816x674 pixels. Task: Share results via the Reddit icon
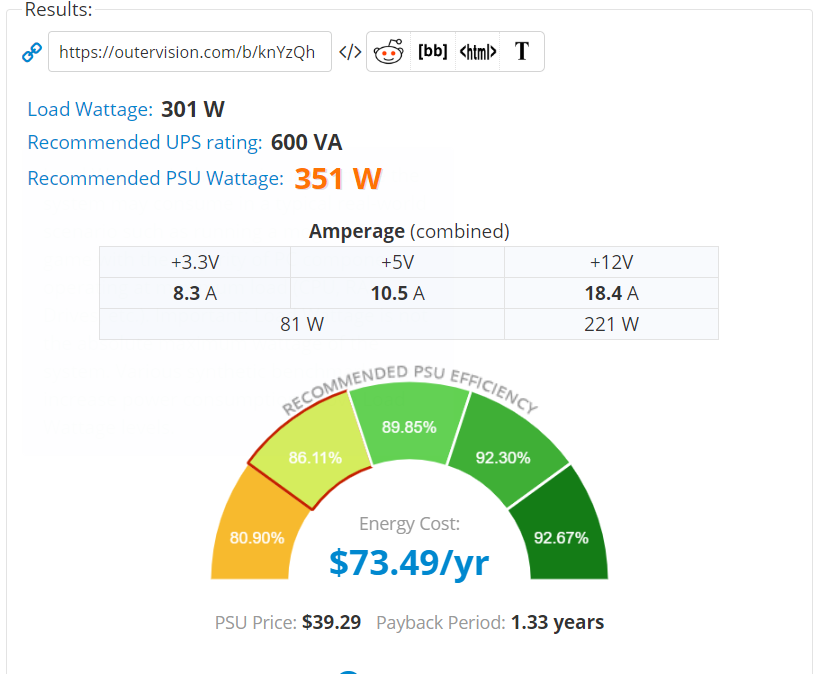[389, 52]
